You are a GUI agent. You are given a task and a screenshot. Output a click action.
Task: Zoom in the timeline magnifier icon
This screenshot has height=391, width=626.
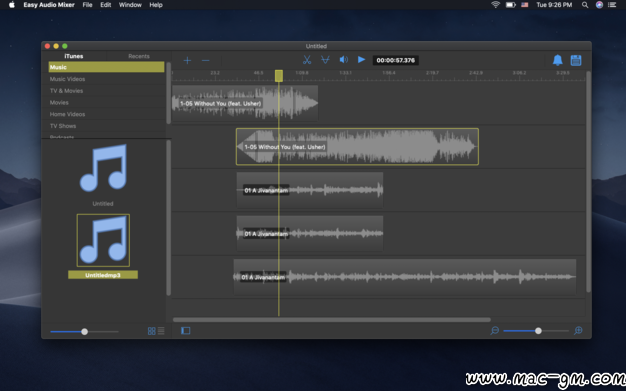(x=578, y=331)
